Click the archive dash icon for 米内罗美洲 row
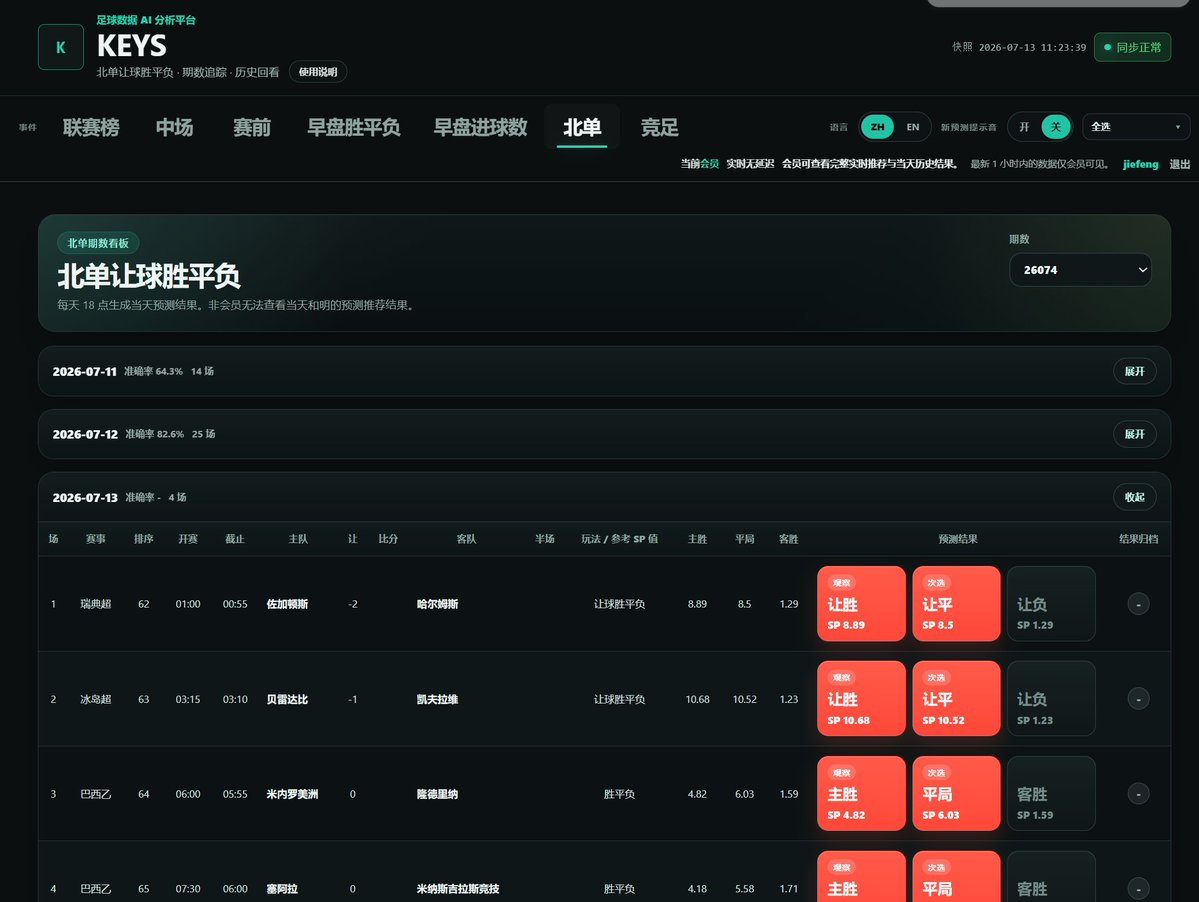This screenshot has width=1199, height=902. pyautogui.click(x=1138, y=794)
